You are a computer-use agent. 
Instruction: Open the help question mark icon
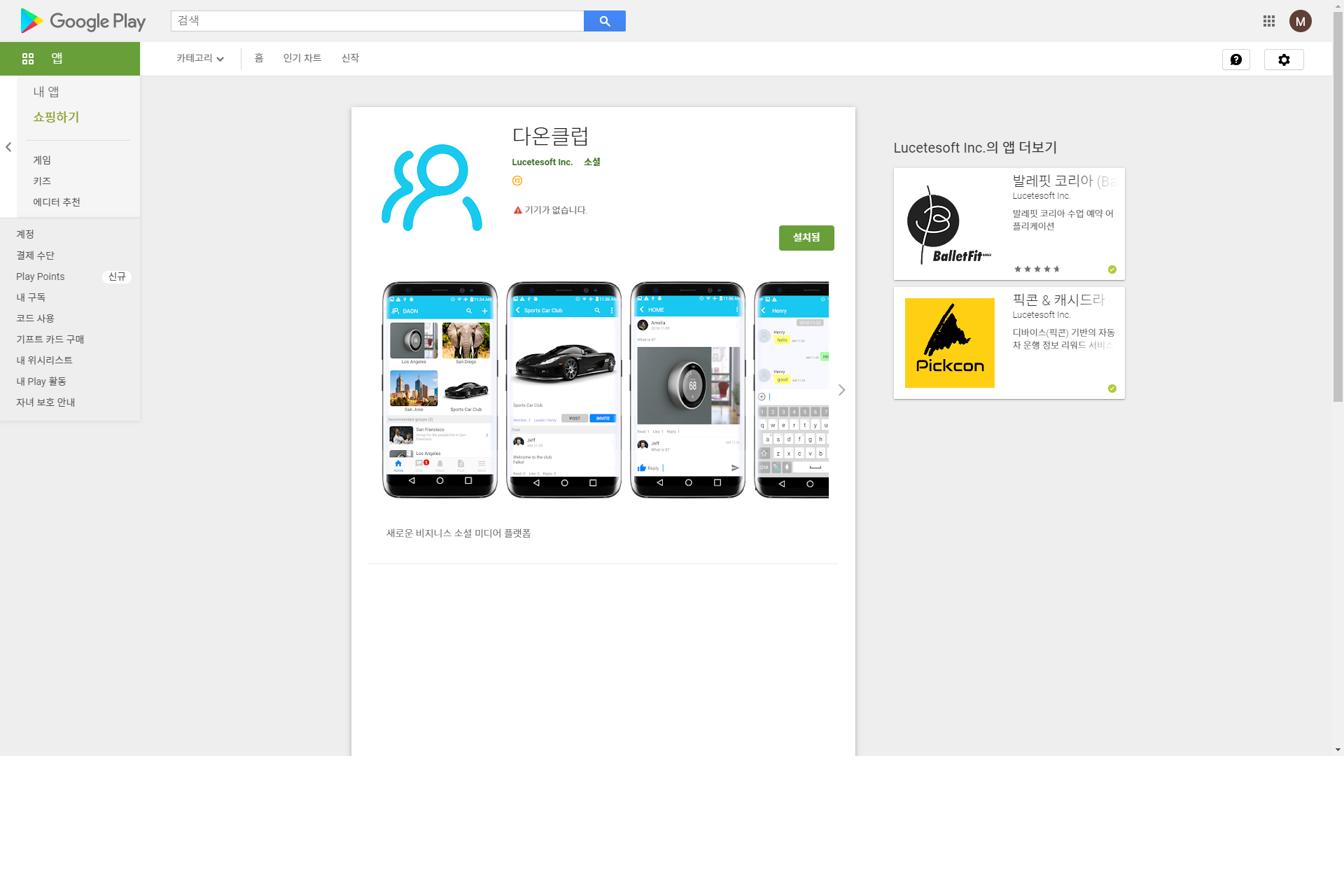1235,59
